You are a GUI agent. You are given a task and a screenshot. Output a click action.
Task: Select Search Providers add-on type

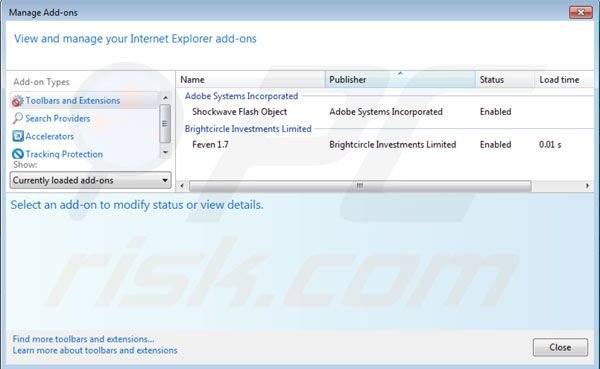click(58, 119)
